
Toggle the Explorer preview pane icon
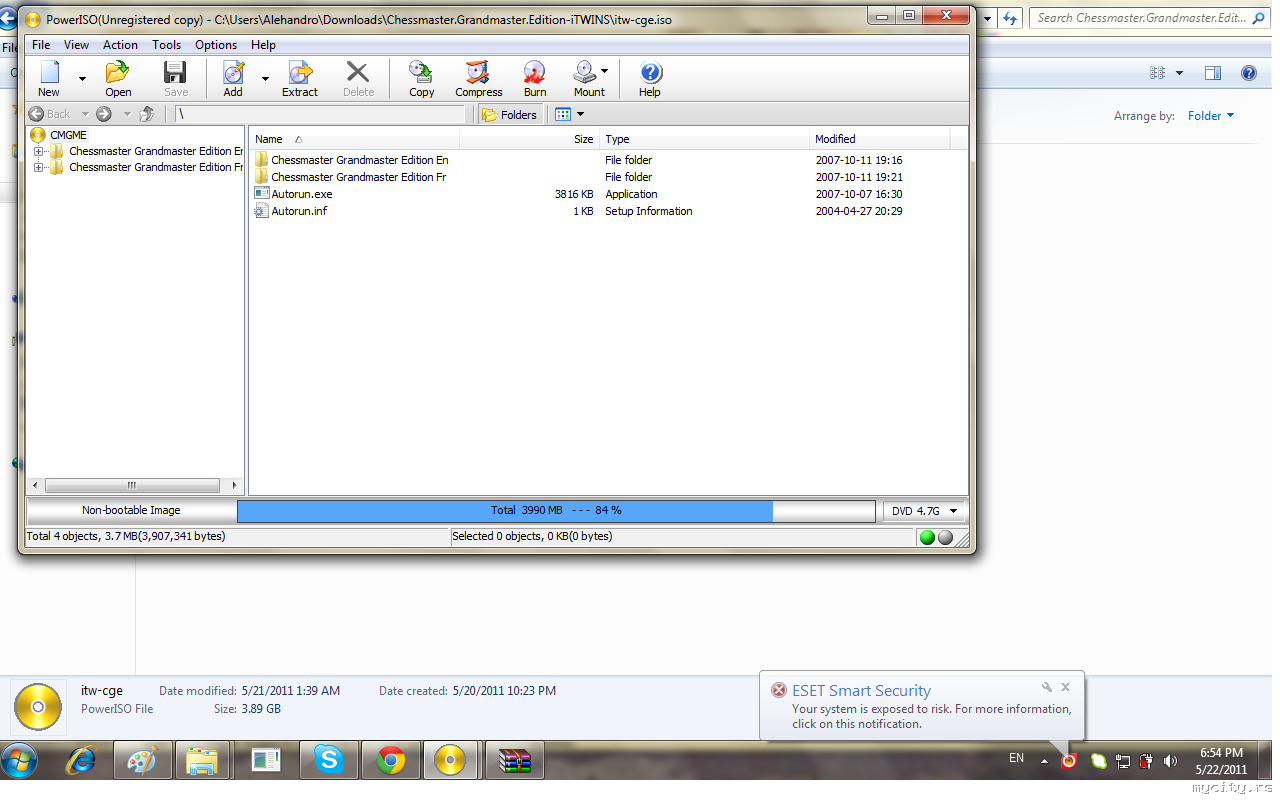1213,73
